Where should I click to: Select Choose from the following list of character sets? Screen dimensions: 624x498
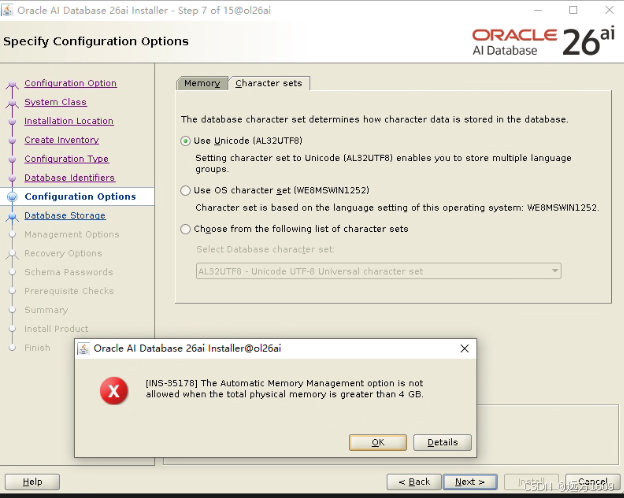click(185, 229)
